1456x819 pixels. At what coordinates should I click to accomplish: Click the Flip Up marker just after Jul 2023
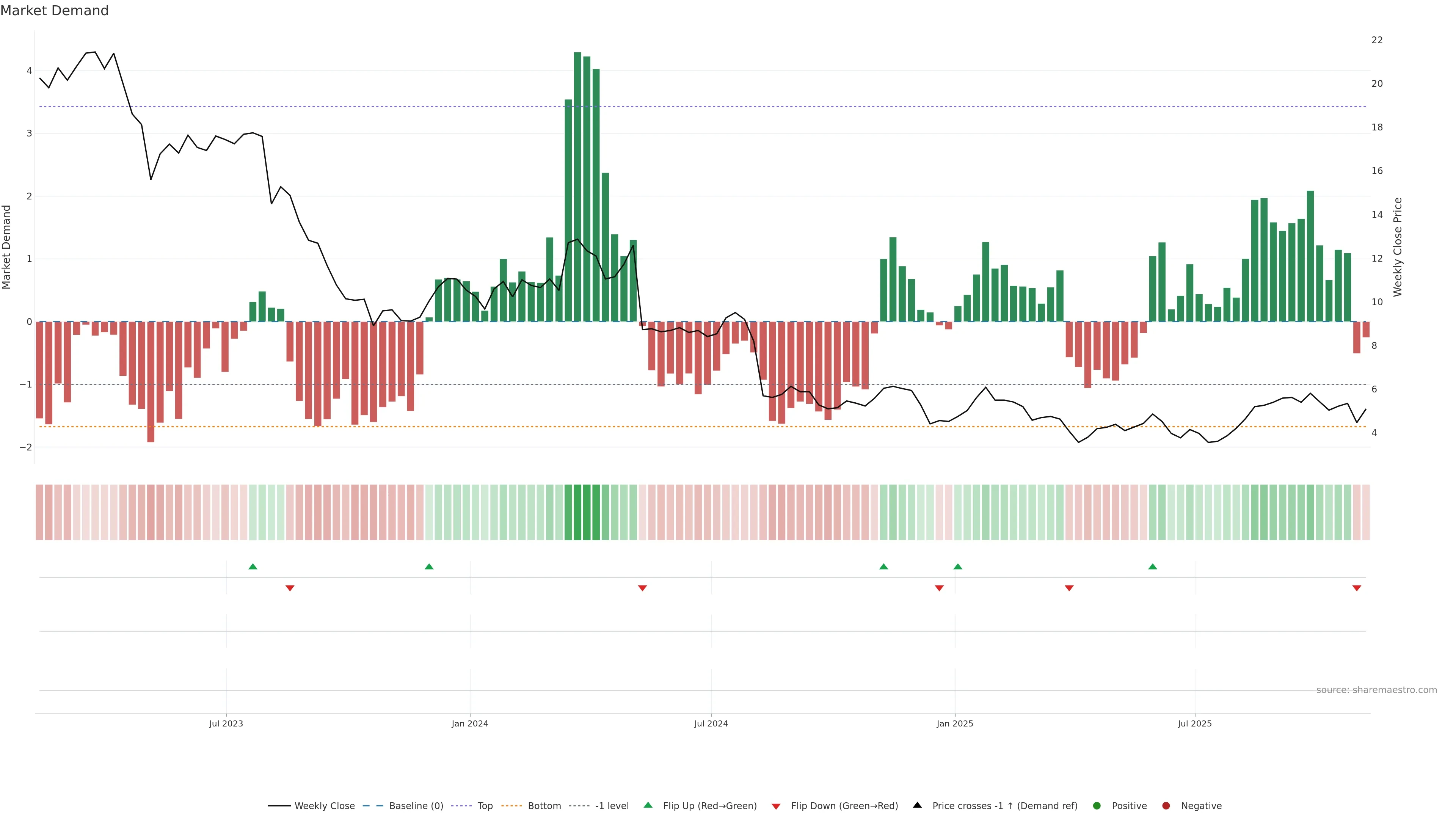[x=253, y=566]
